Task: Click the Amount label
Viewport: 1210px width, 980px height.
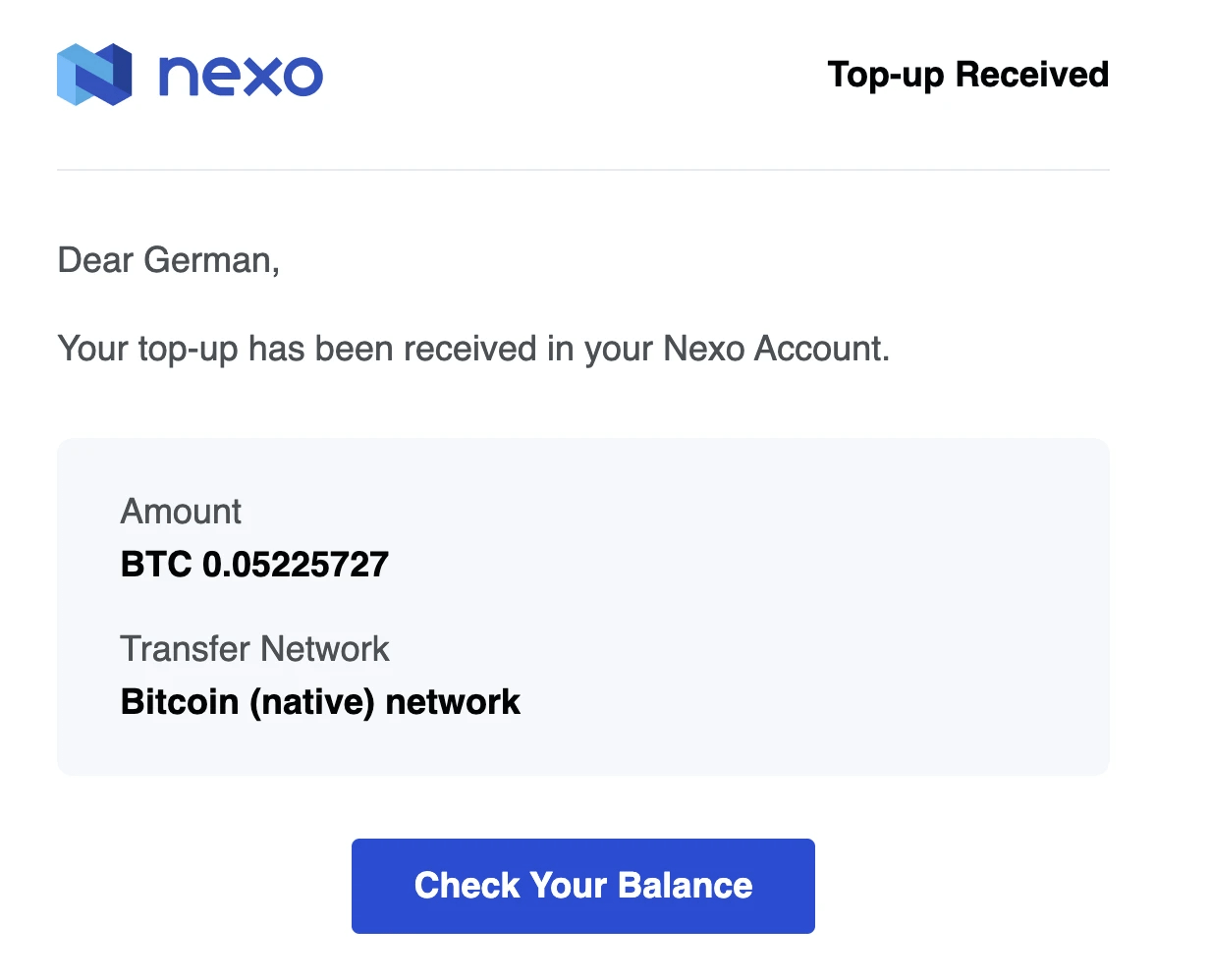Action: (x=181, y=512)
